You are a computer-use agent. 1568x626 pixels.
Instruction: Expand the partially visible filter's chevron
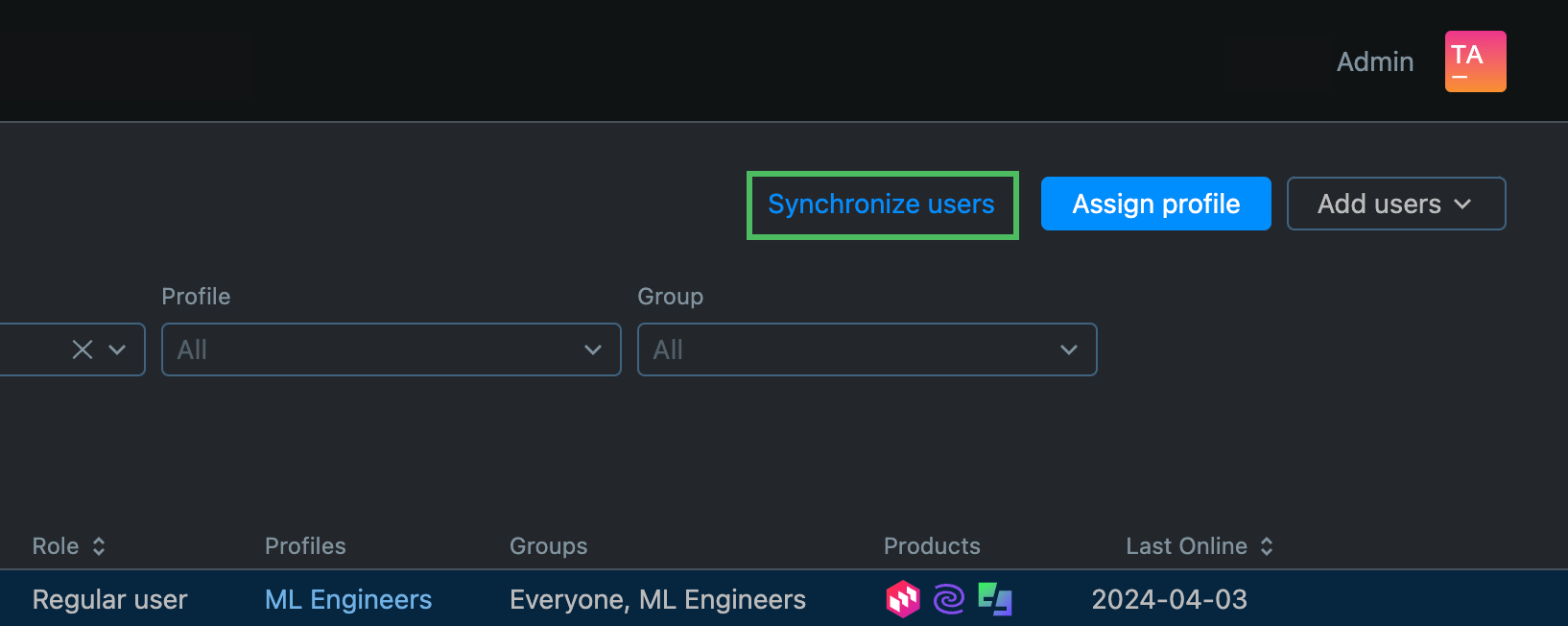[117, 349]
